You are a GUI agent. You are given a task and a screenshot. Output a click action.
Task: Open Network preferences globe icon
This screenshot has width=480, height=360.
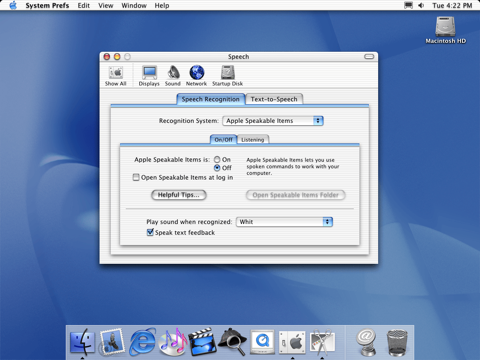pos(196,76)
